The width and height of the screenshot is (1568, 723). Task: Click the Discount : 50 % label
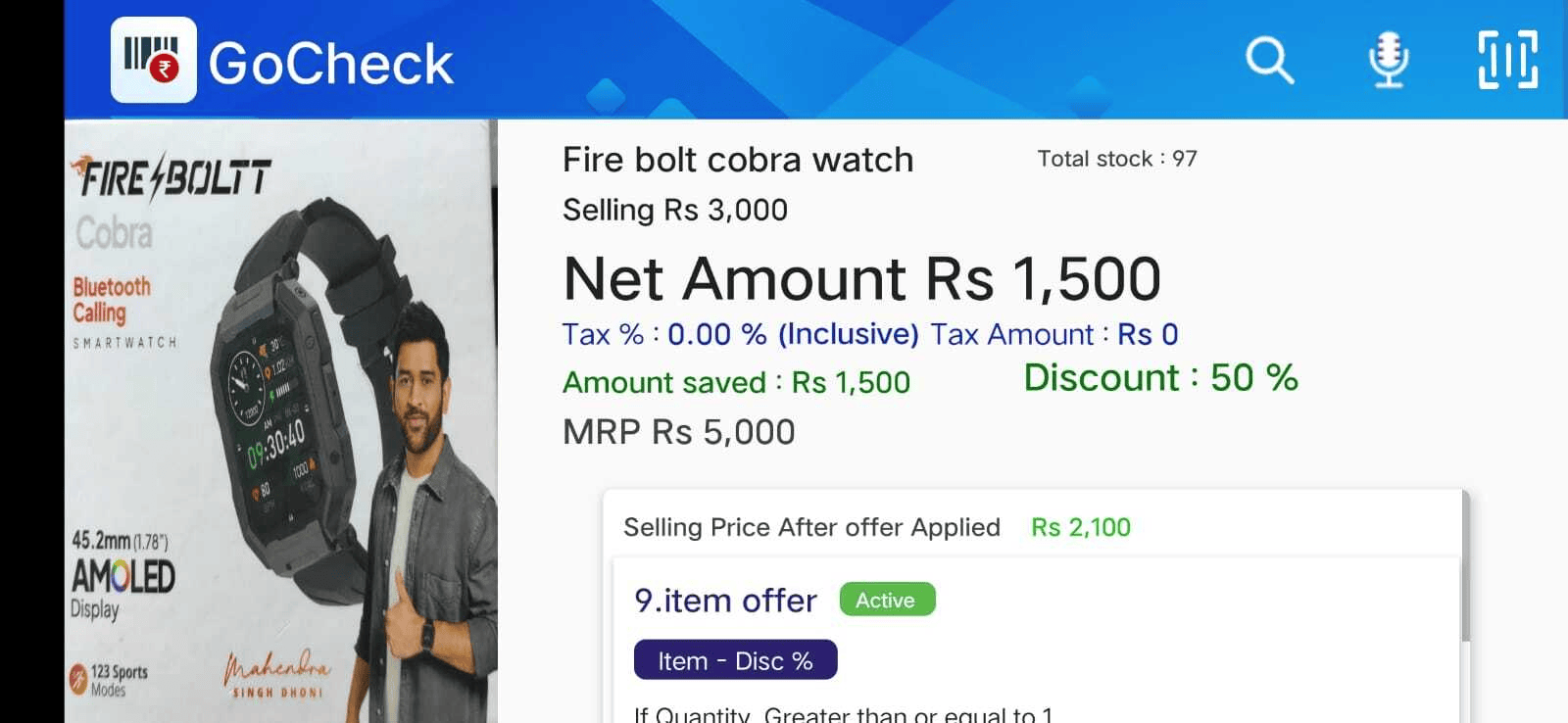pyautogui.click(x=1160, y=378)
